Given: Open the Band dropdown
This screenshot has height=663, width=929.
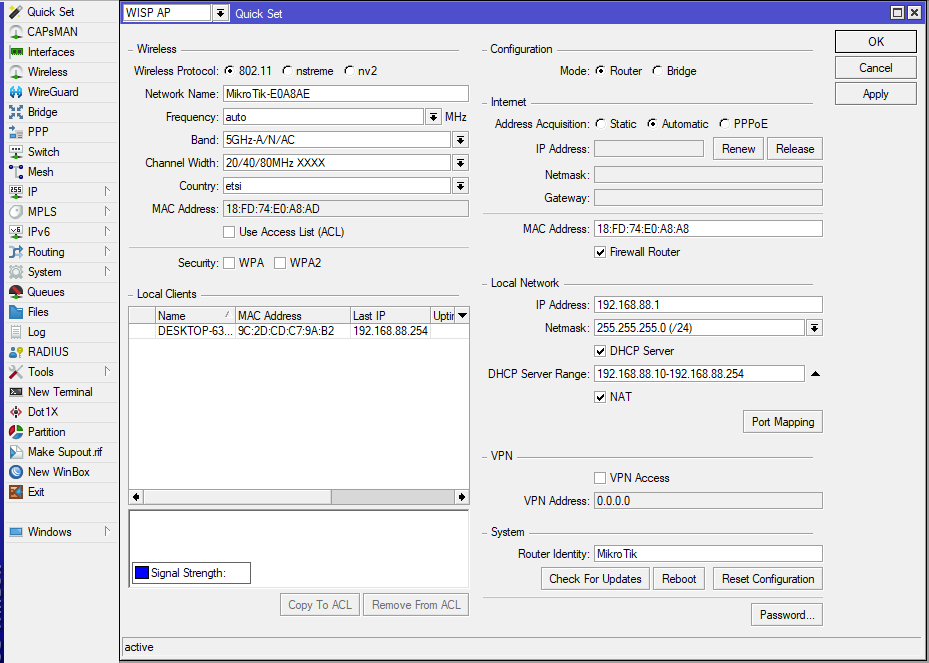Looking at the screenshot, I should 459,139.
